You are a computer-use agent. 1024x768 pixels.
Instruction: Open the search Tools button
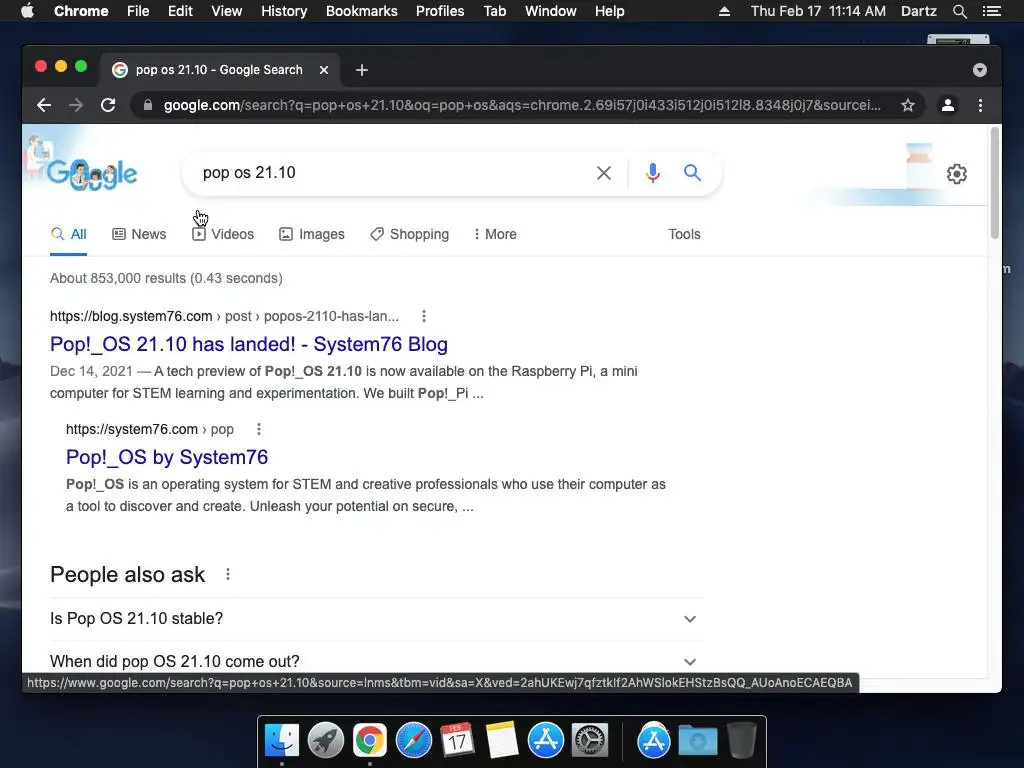point(684,234)
